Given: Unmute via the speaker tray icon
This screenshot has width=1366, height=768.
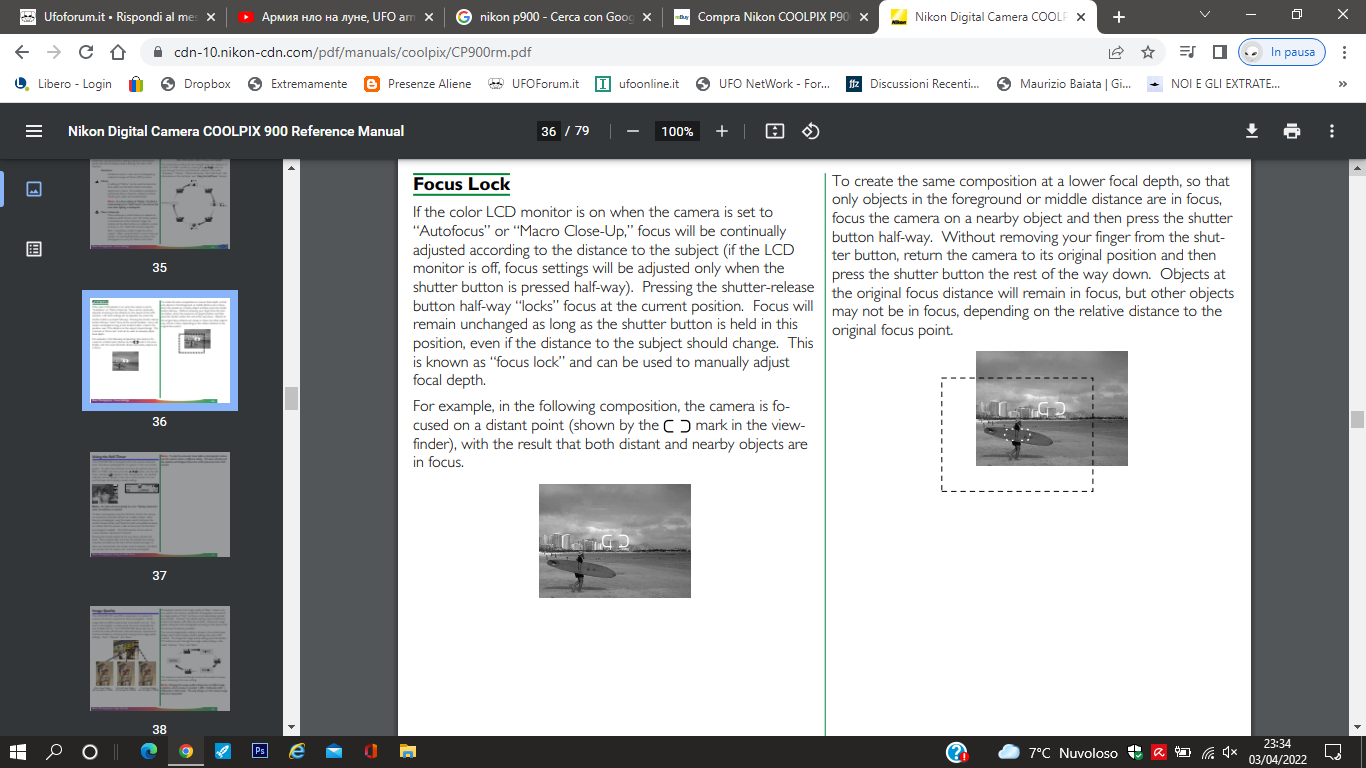Looking at the screenshot, I should pos(1230,752).
